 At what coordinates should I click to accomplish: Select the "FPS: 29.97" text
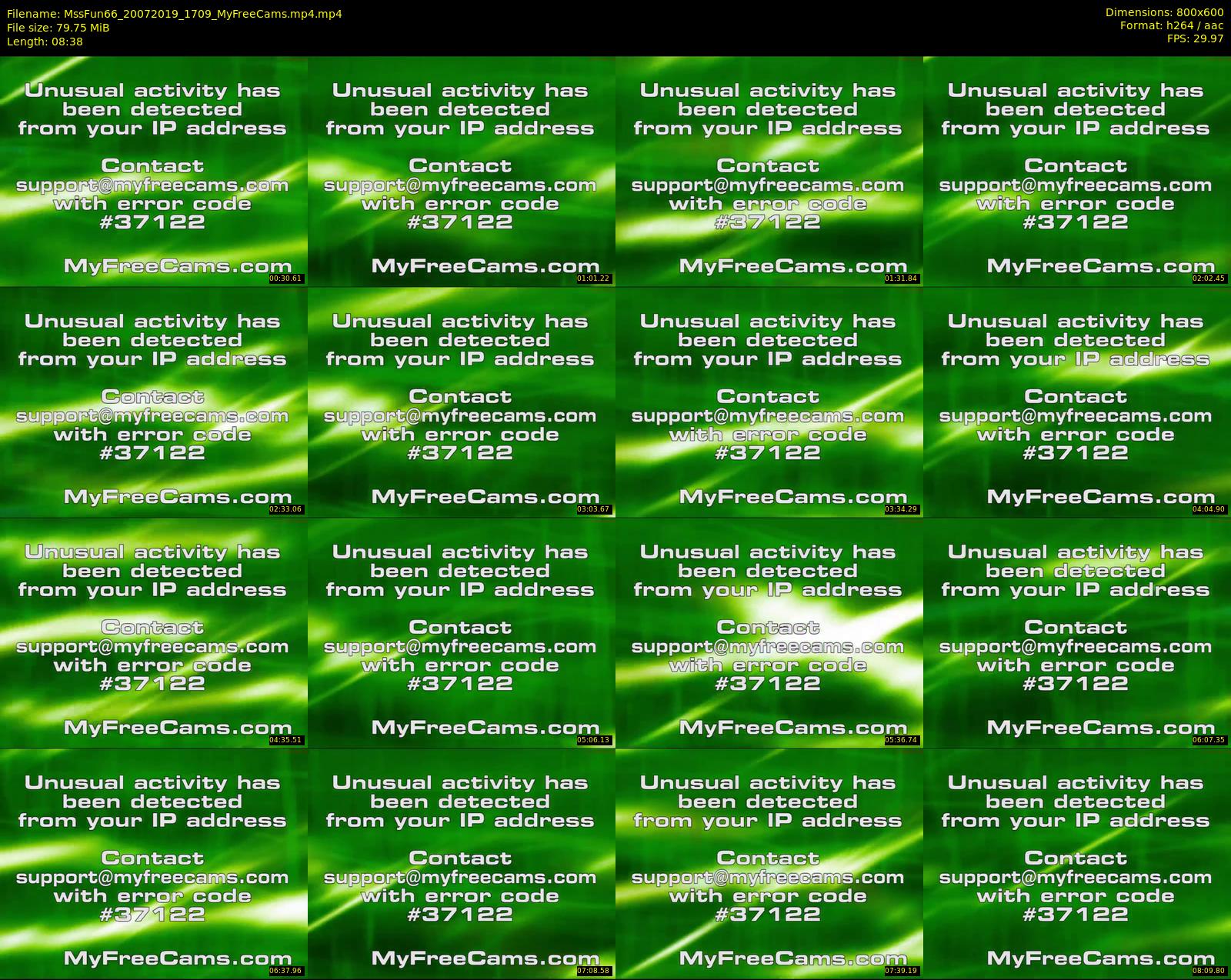[x=1195, y=38]
